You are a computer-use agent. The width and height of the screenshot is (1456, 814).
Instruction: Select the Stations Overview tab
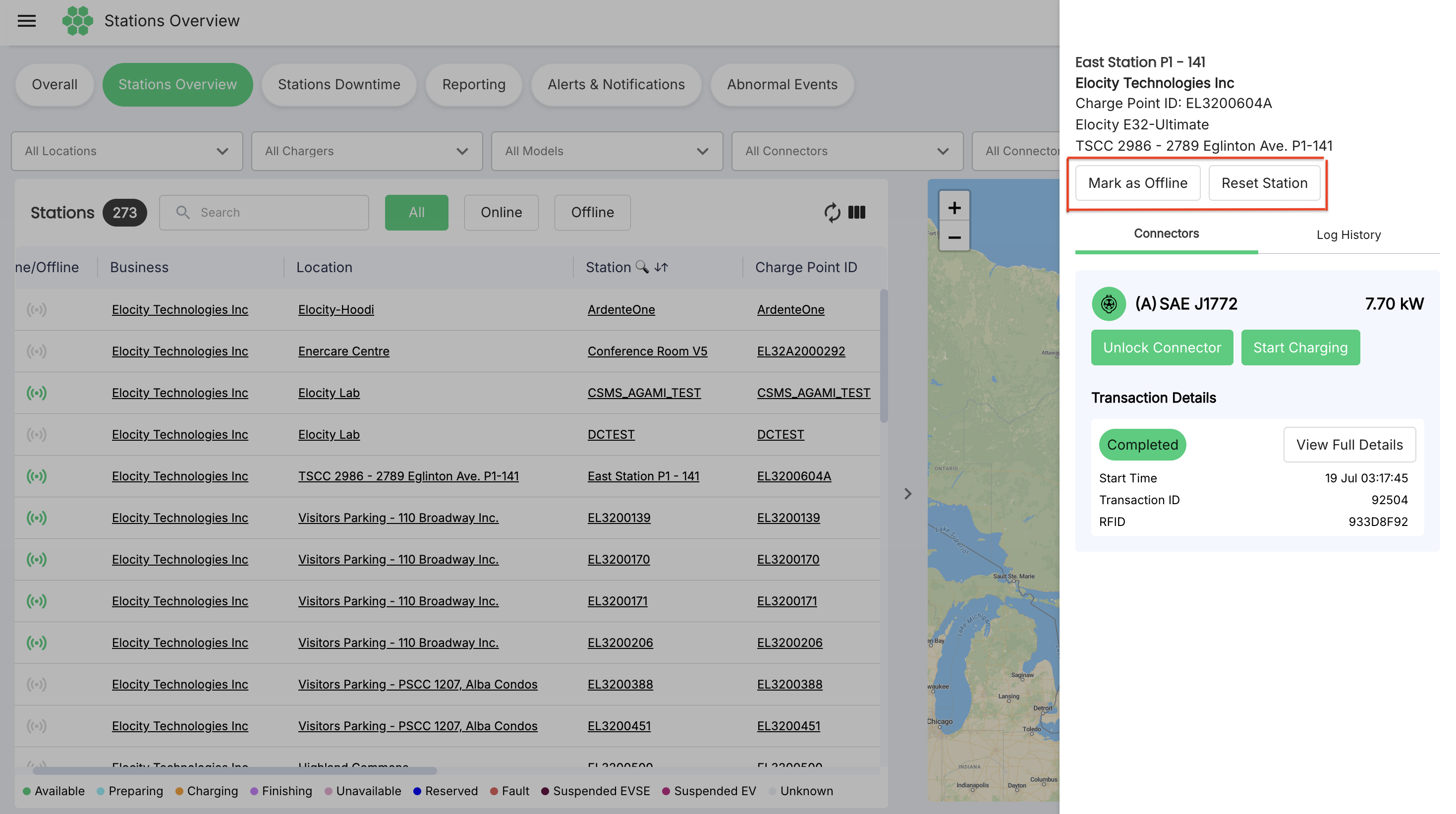coord(177,85)
